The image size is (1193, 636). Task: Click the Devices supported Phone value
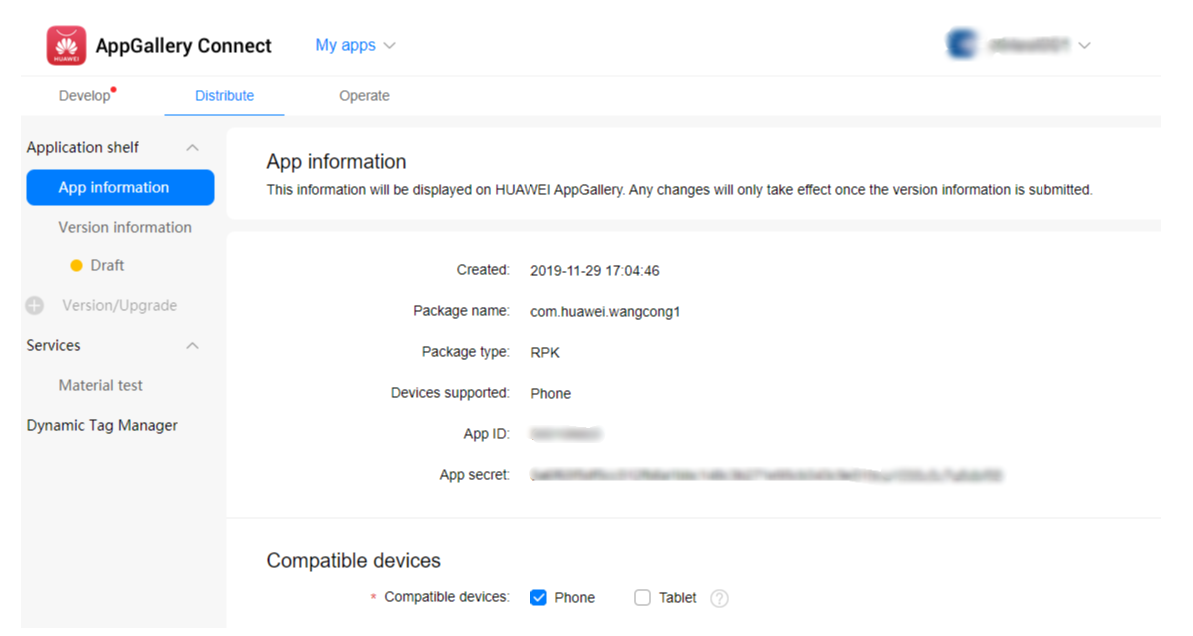551,394
